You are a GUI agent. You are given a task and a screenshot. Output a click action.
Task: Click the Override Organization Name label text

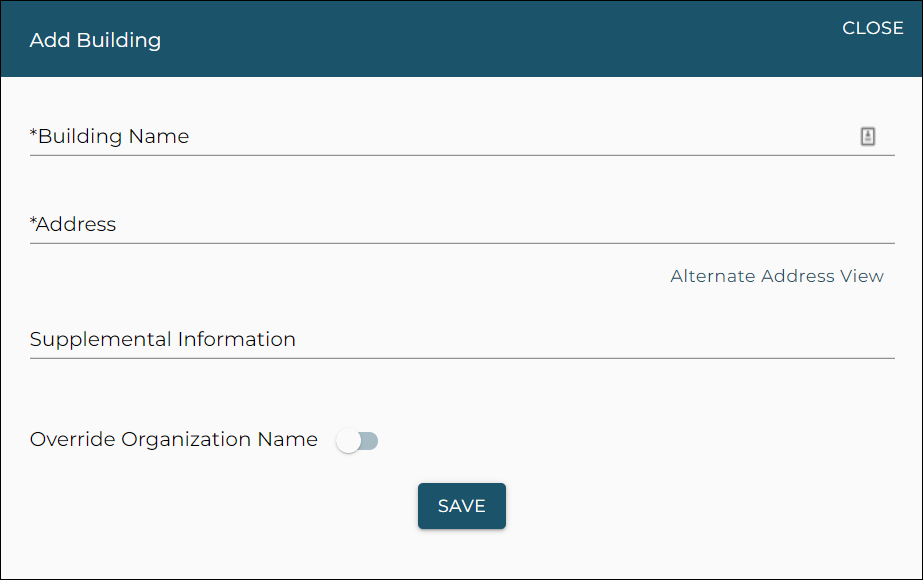coord(174,439)
